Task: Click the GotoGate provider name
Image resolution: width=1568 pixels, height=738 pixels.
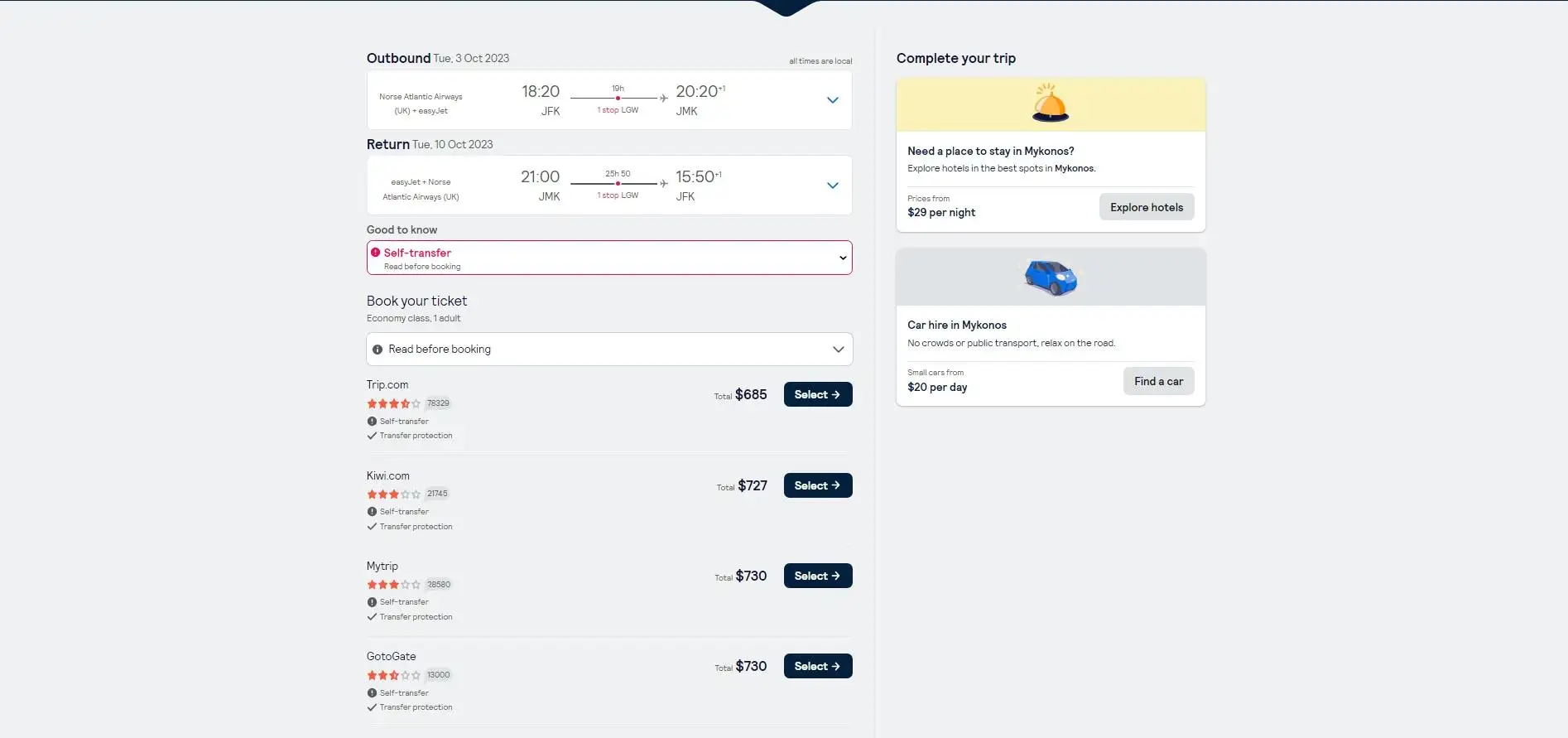Action: click(x=392, y=657)
